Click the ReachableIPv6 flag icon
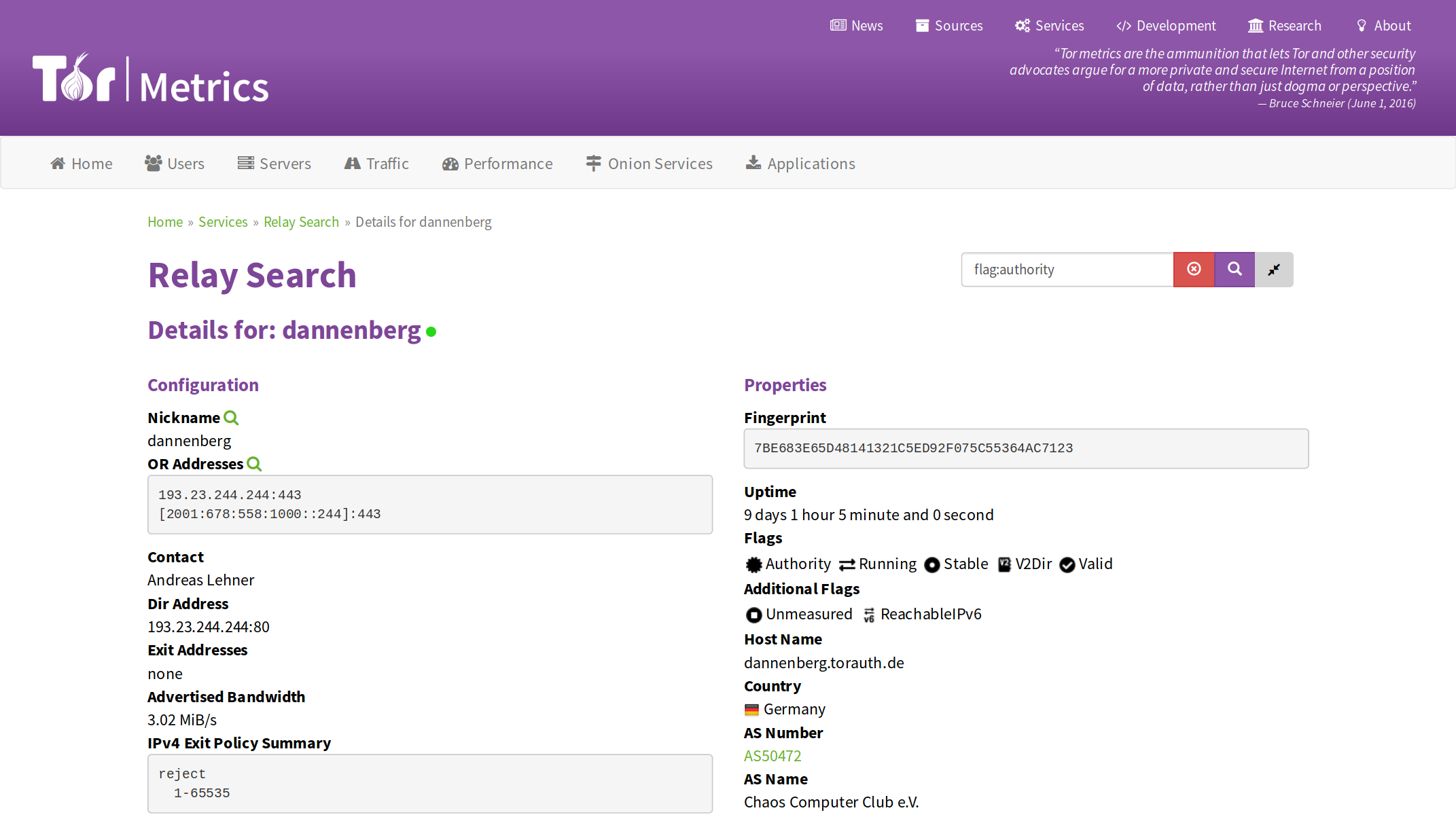Viewport: 1456px width, 819px height. (x=869, y=615)
